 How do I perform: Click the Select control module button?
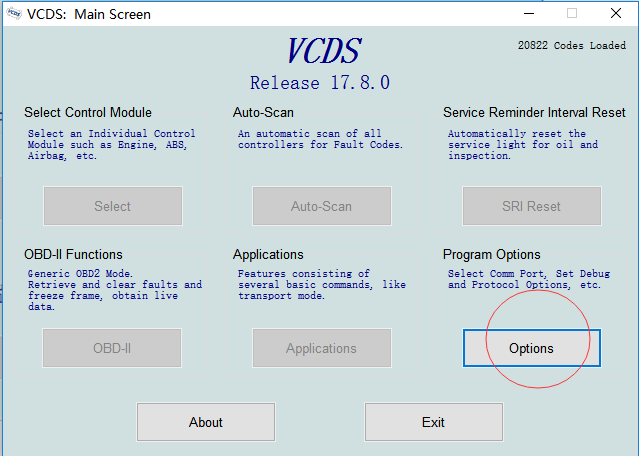(x=113, y=206)
